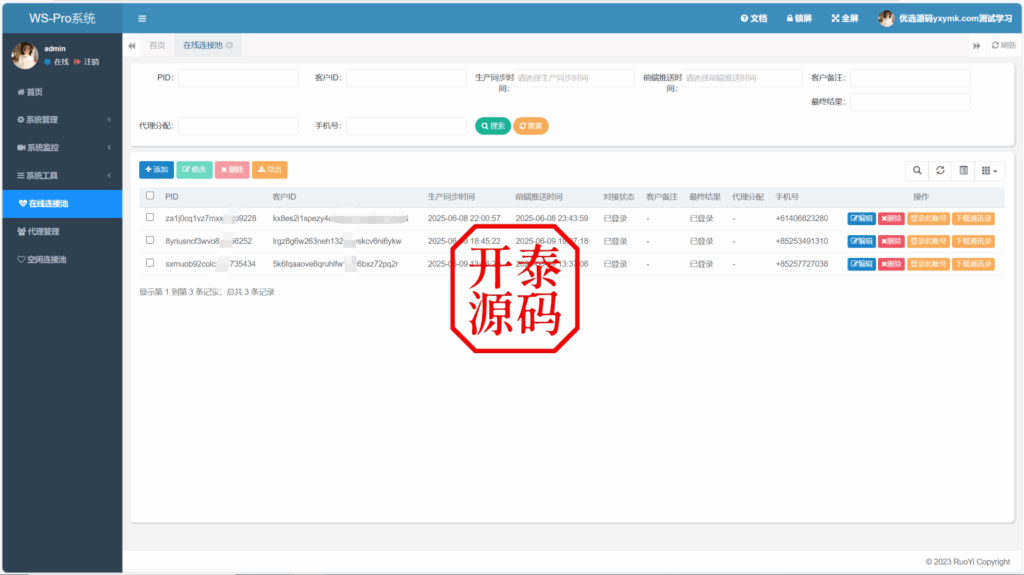
Task: Check the select-all checkbox in table header
Action: click(x=150, y=195)
